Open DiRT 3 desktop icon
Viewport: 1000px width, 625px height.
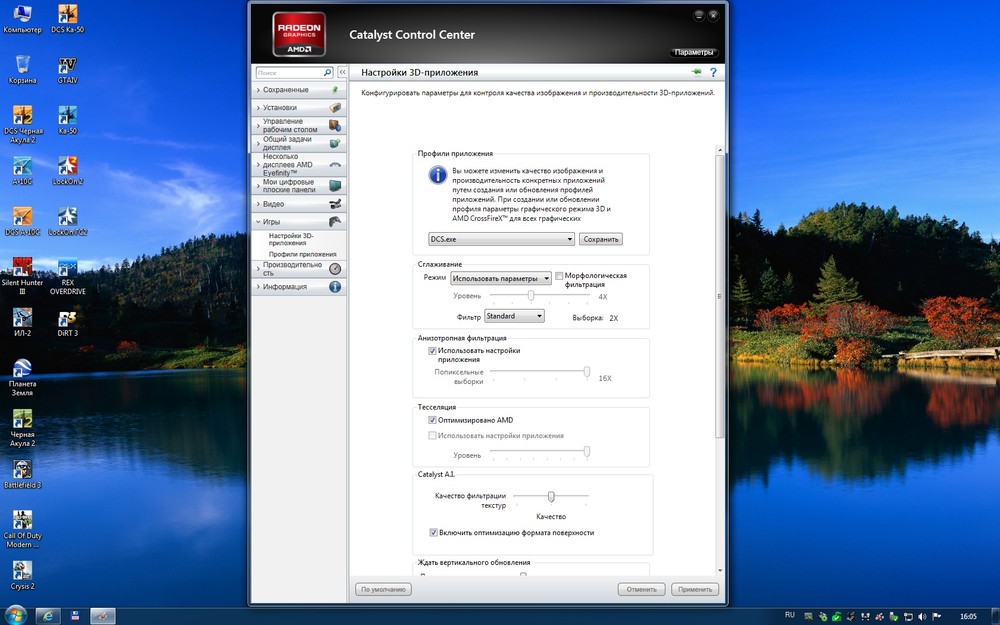coord(67,320)
